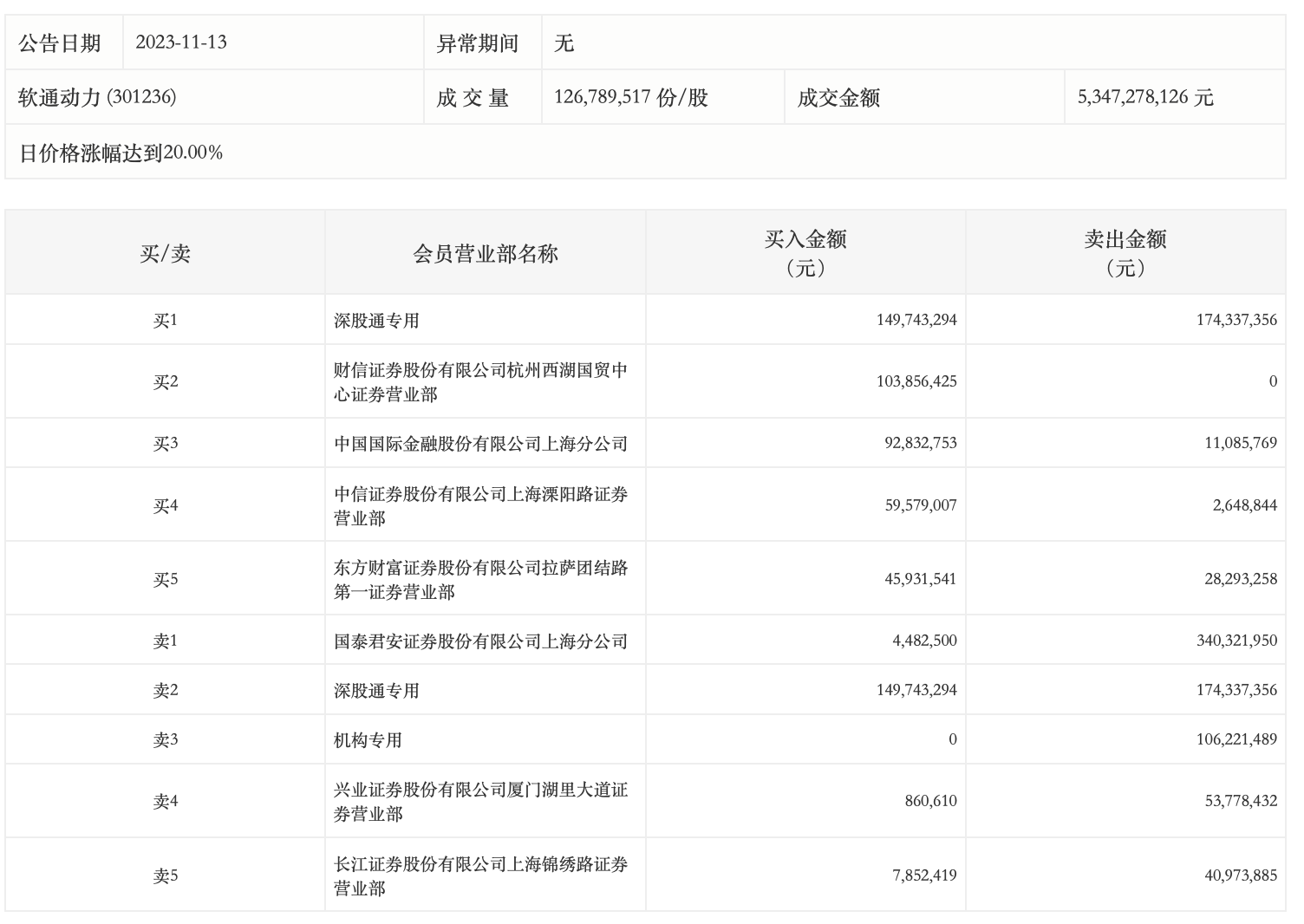Click the 卖出金额 column header
The width and height of the screenshot is (1304, 924).
(x=1125, y=253)
